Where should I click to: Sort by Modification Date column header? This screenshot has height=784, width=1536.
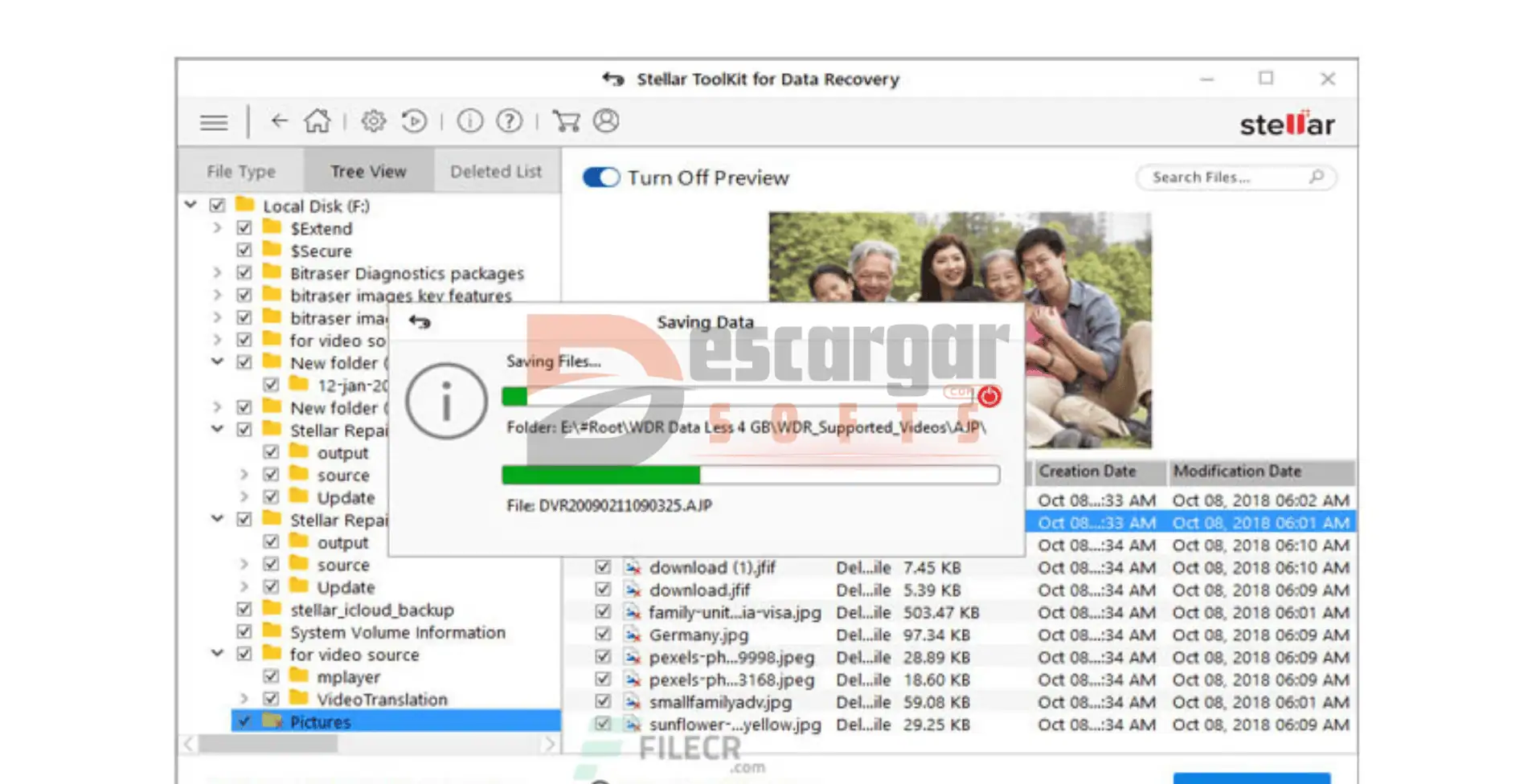pos(1261,472)
